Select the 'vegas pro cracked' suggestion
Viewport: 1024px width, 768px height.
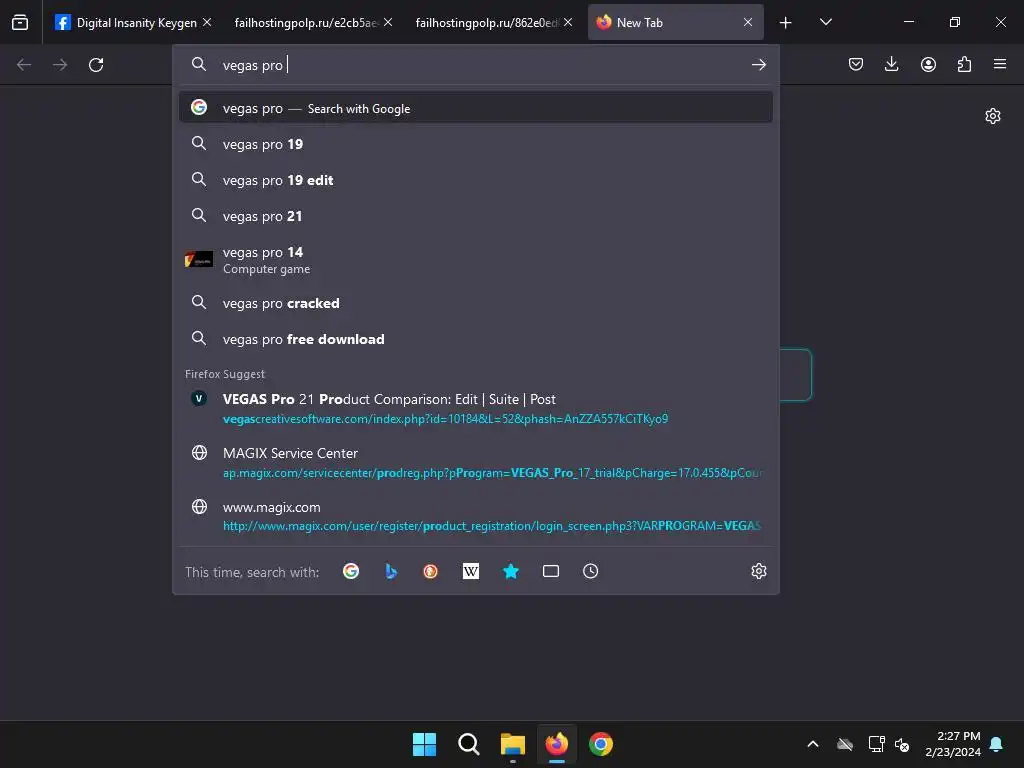pyautogui.click(x=475, y=303)
